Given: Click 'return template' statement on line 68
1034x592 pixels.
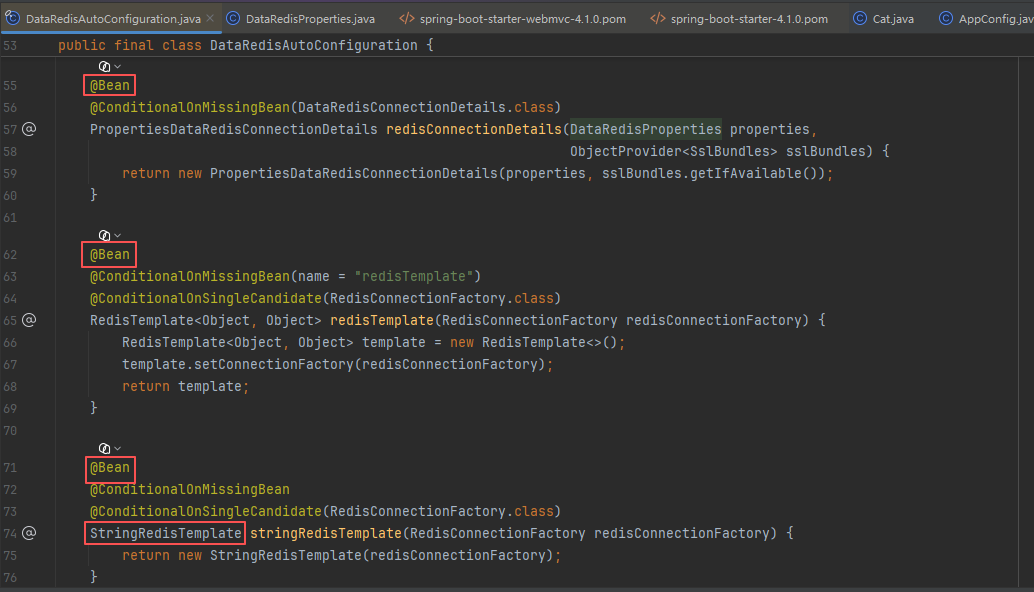Looking at the screenshot, I should pos(185,386).
